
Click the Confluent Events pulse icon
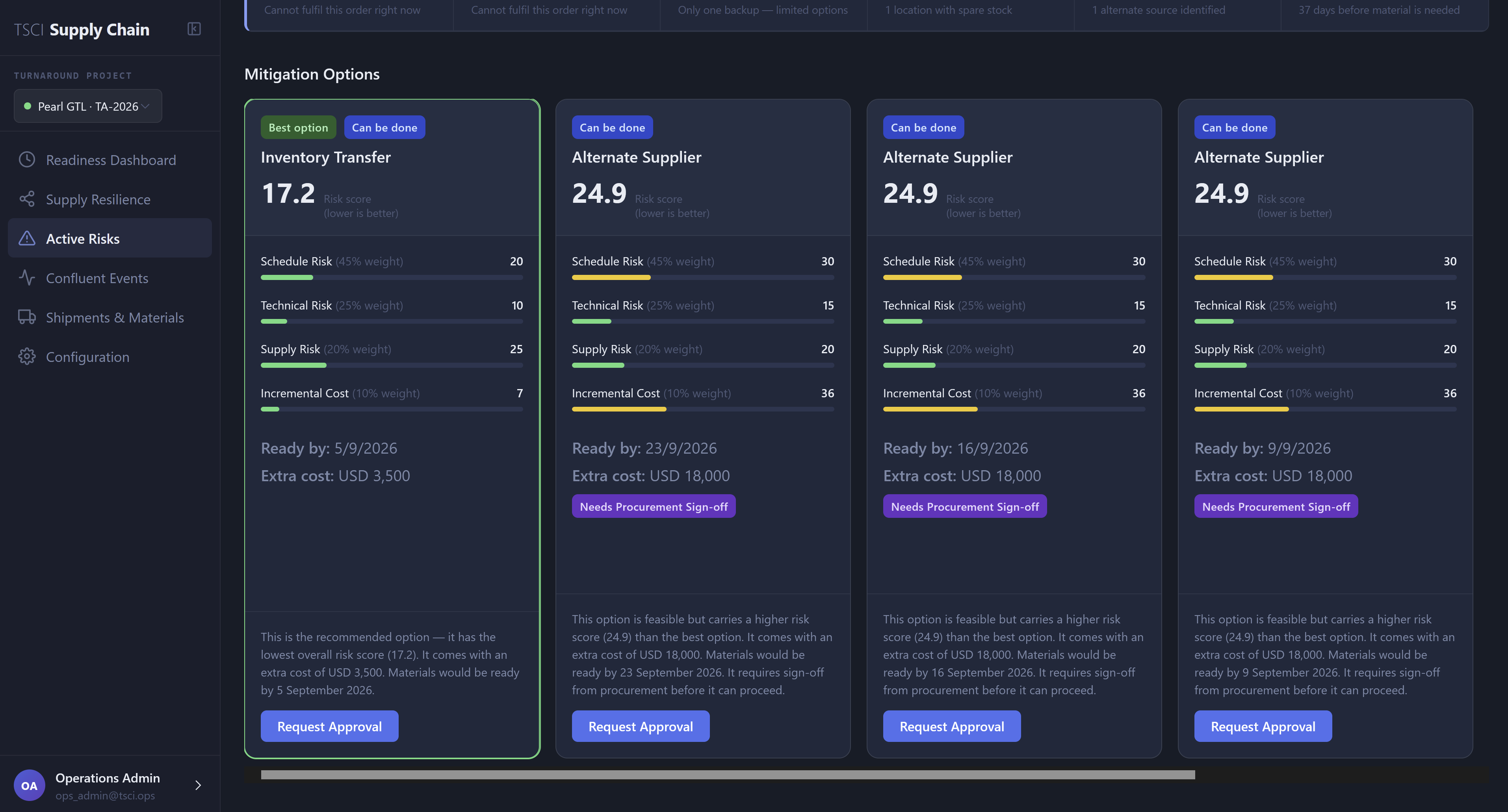27,278
